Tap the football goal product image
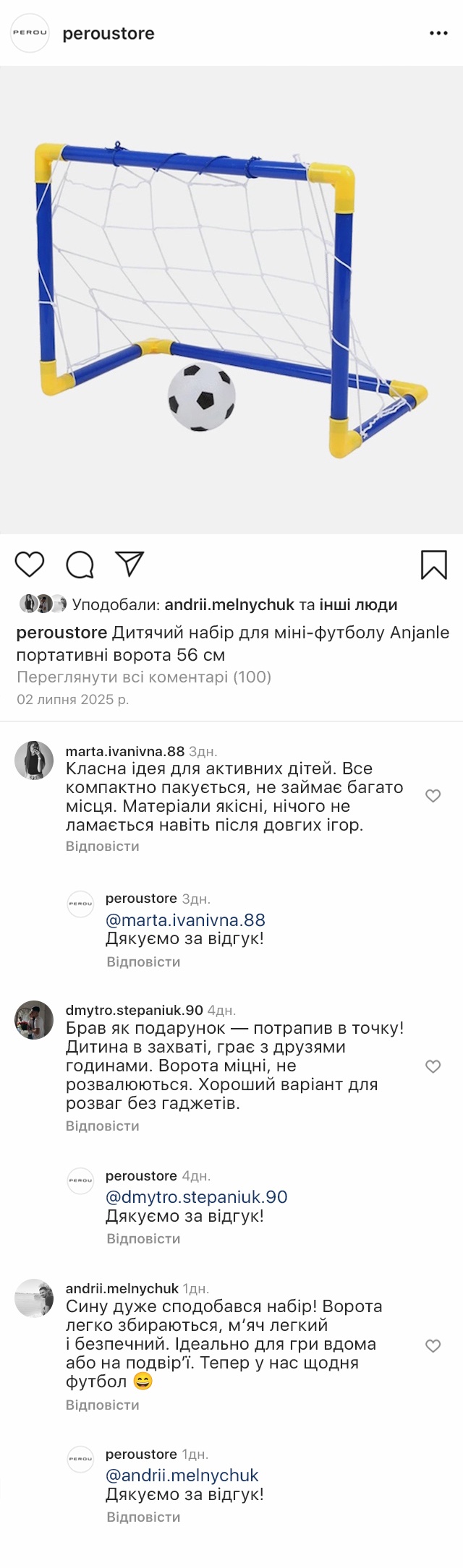Image resolution: width=463 pixels, height=1568 pixels. coord(231,300)
